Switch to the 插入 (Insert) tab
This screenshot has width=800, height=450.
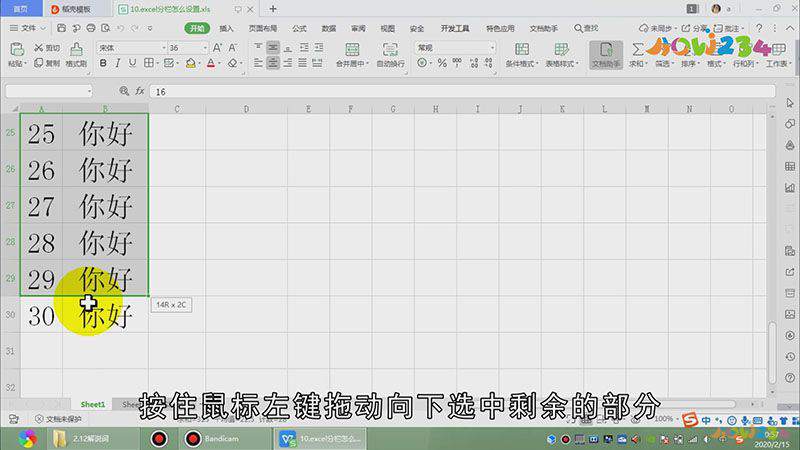(x=226, y=29)
